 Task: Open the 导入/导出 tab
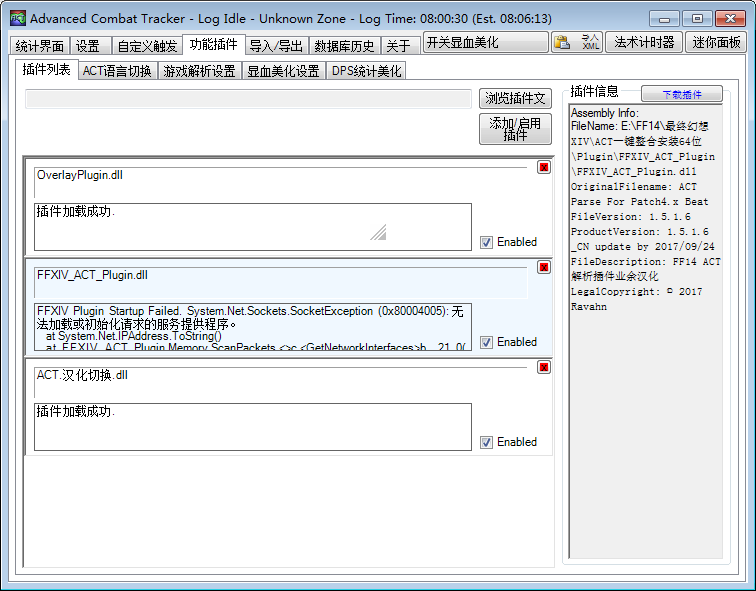click(x=277, y=46)
